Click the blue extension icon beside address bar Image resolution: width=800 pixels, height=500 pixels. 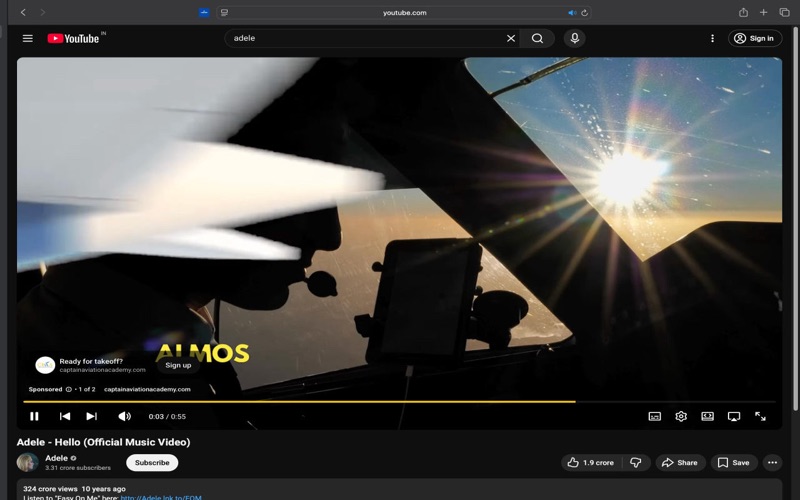click(204, 12)
